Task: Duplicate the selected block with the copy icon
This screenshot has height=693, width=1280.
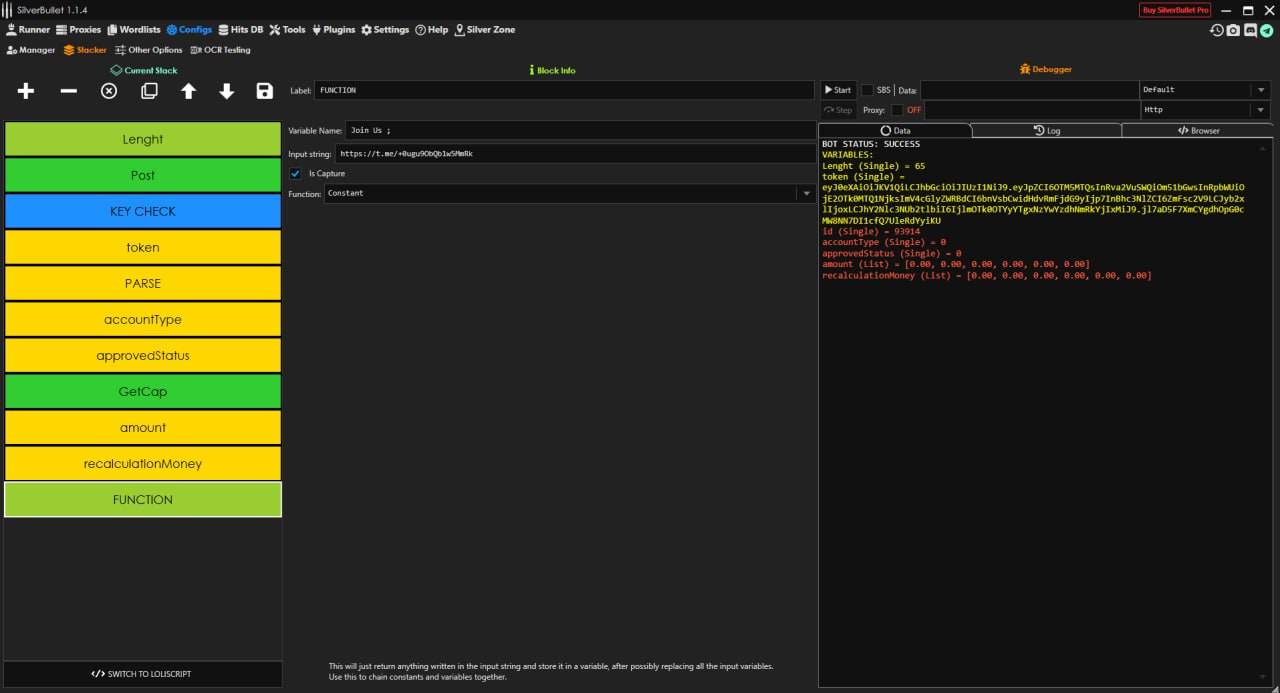Action: (149, 91)
